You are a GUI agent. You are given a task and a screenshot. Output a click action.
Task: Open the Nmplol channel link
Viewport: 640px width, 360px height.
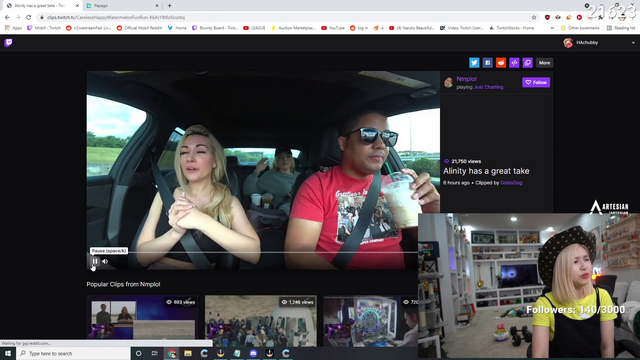[466, 79]
